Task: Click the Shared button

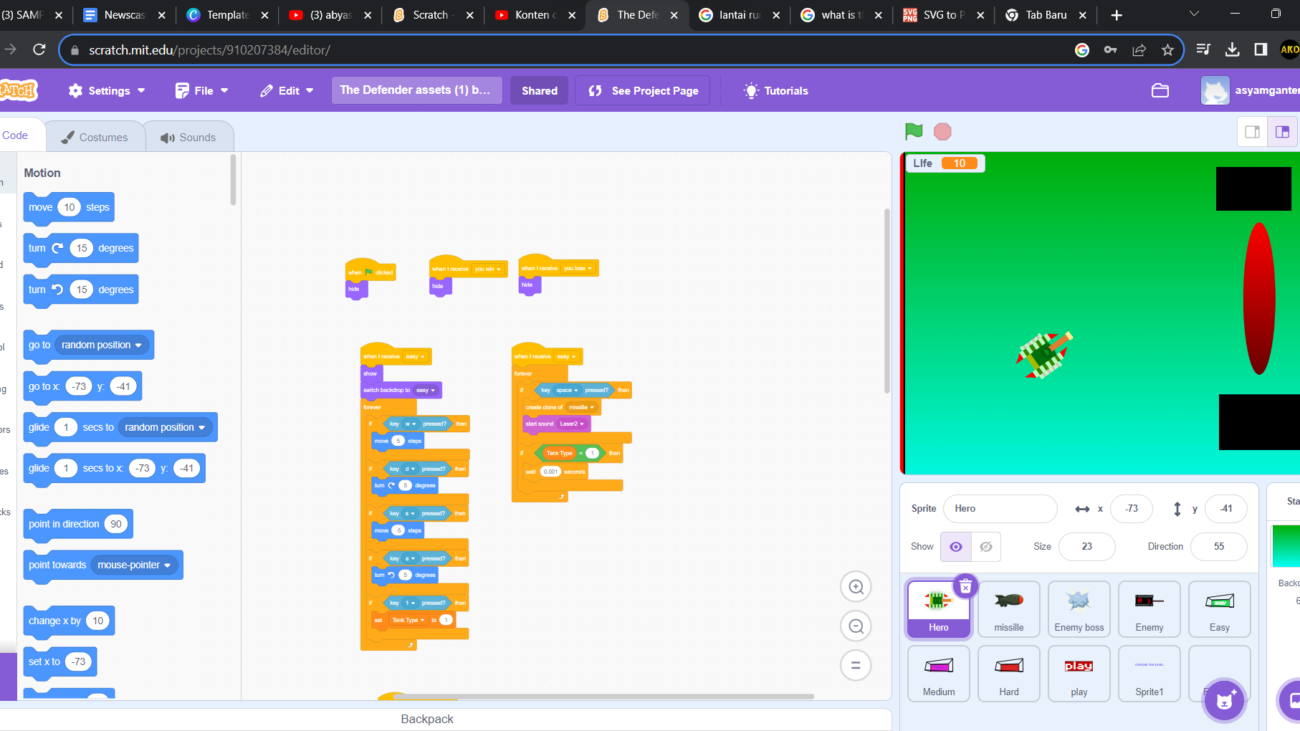Action: [539, 90]
